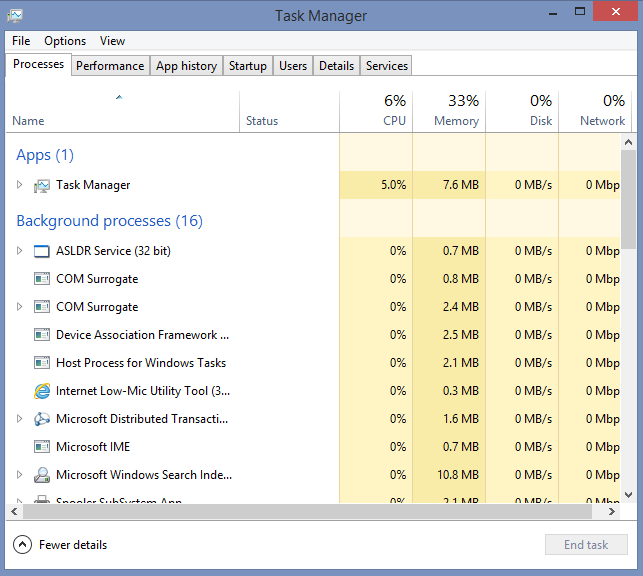The height and width of the screenshot is (576, 643).
Task: Click the 7.6 MB memory cell
Action: [x=449, y=185]
